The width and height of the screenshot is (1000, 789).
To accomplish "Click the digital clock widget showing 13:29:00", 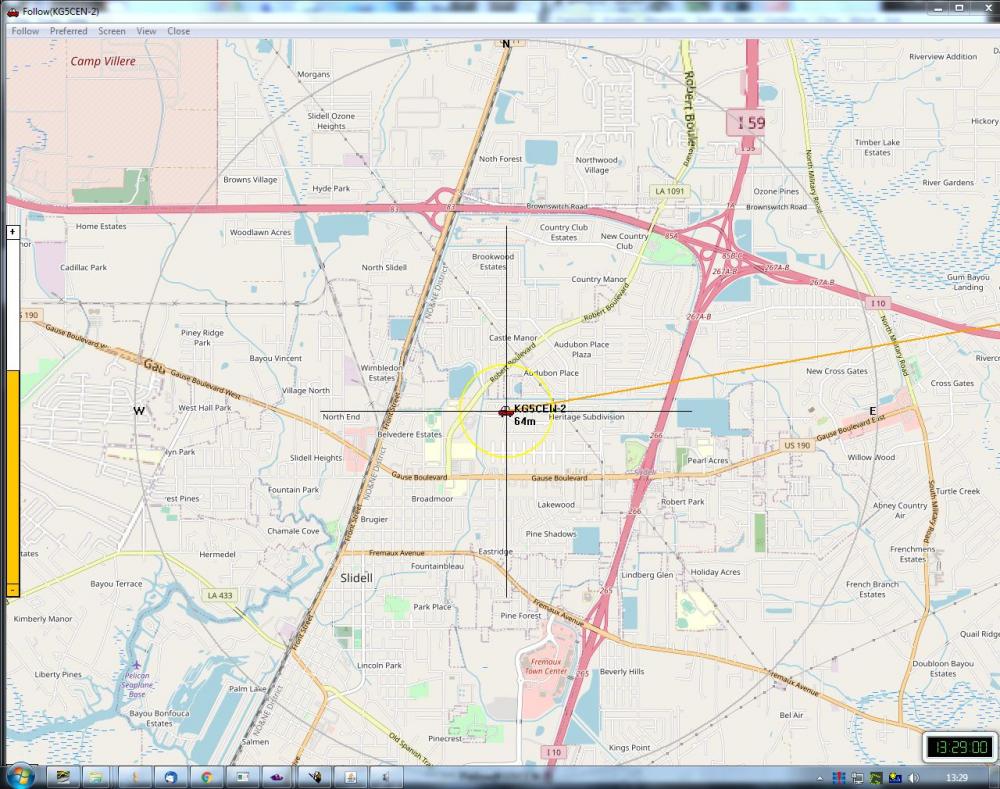I will [x=958, y=746].
